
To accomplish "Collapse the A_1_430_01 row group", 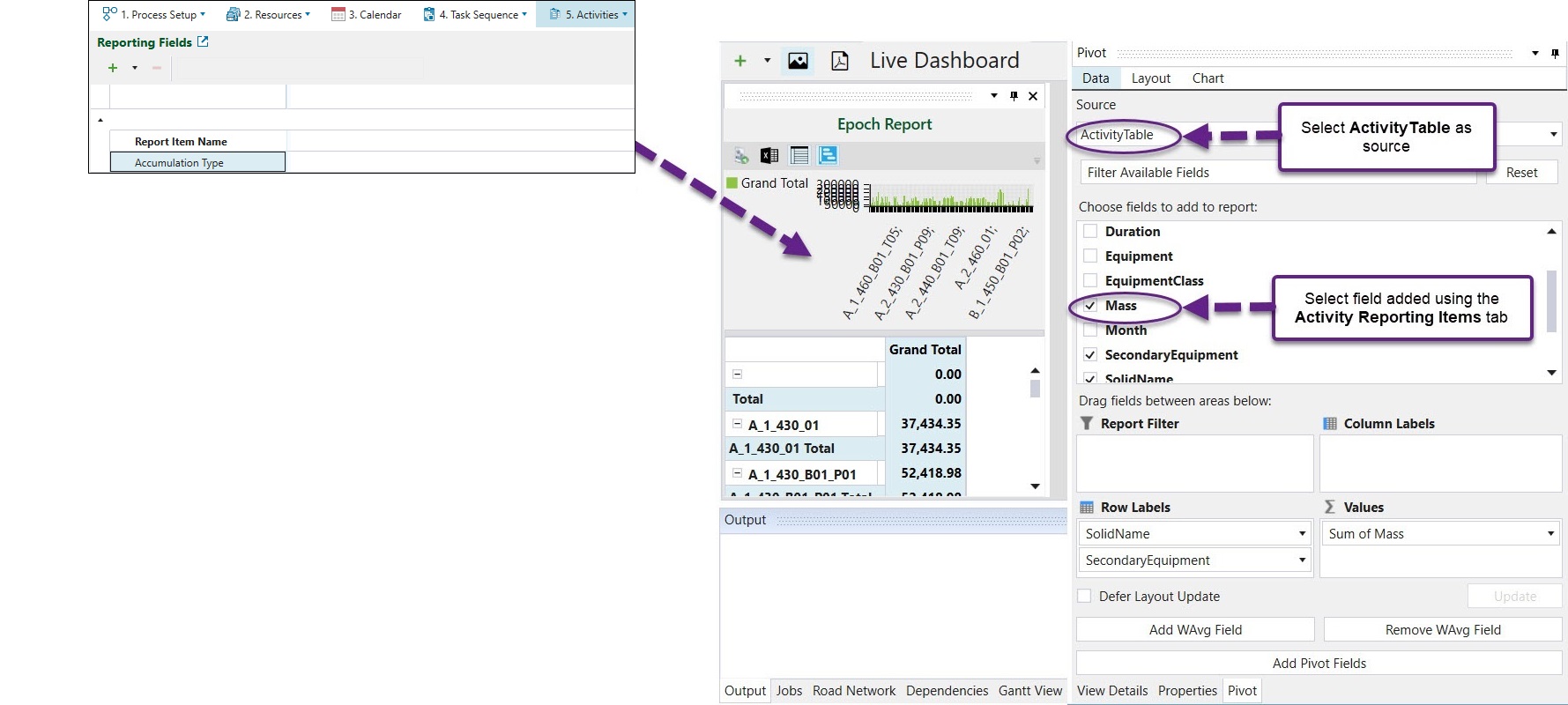I will [x=738, y=424].
